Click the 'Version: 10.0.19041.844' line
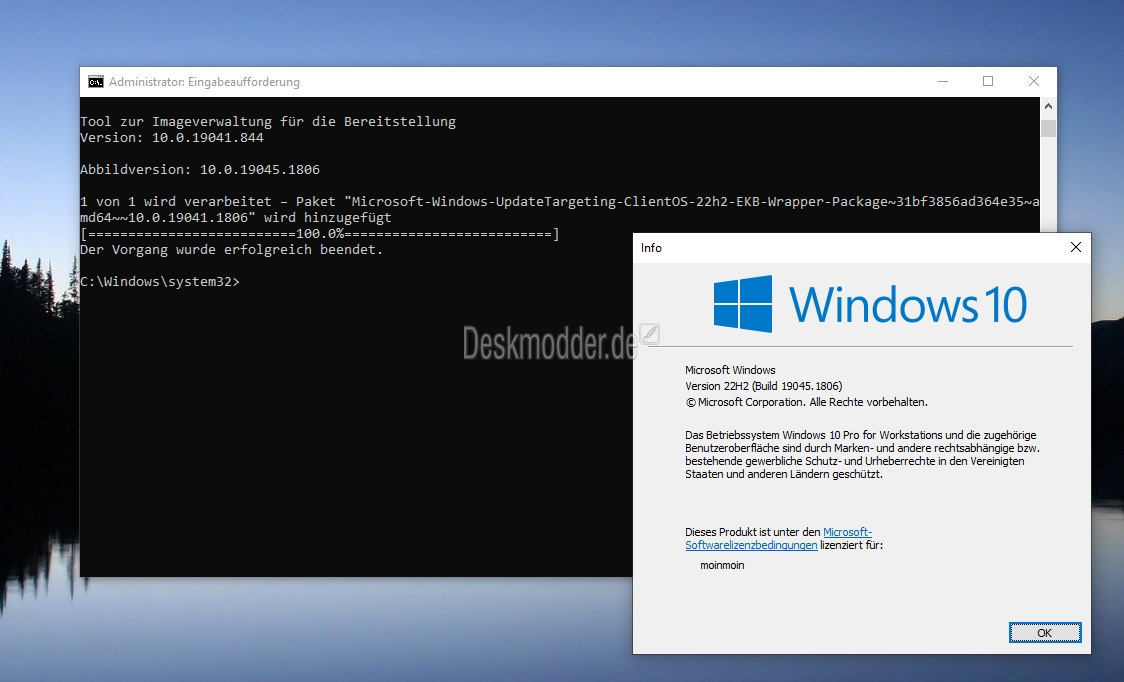1124x682 pixels. [172, 138]
